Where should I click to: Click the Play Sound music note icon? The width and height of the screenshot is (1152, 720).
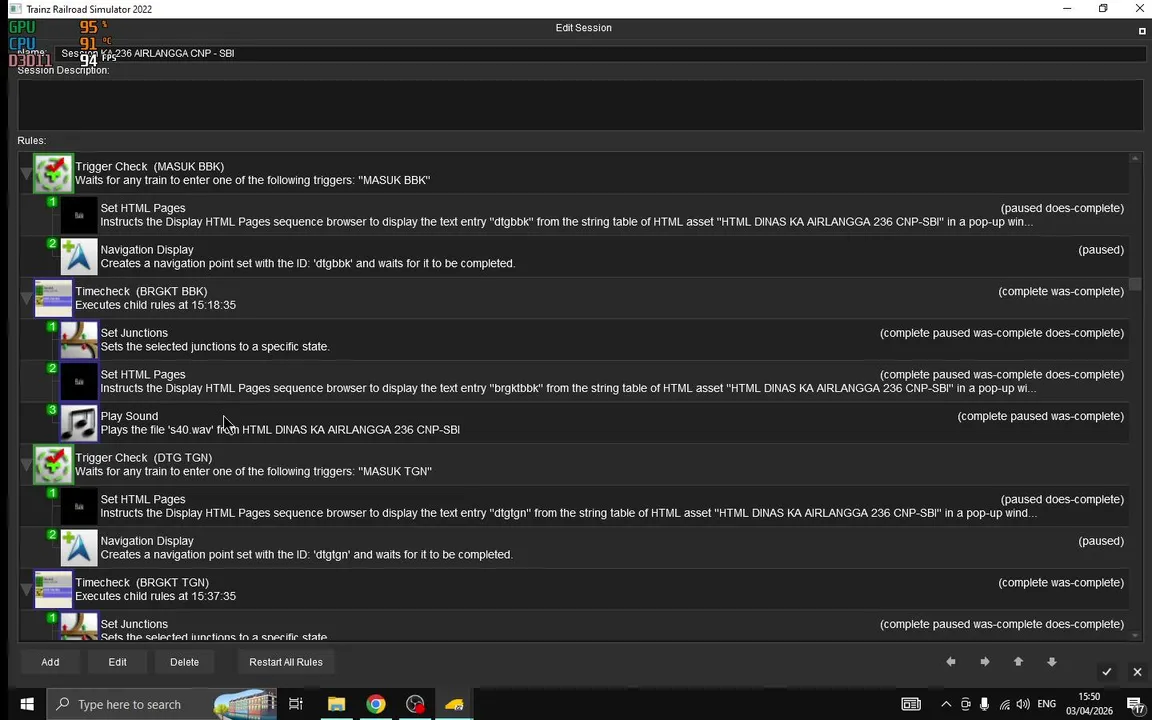(x=79, y=422)
